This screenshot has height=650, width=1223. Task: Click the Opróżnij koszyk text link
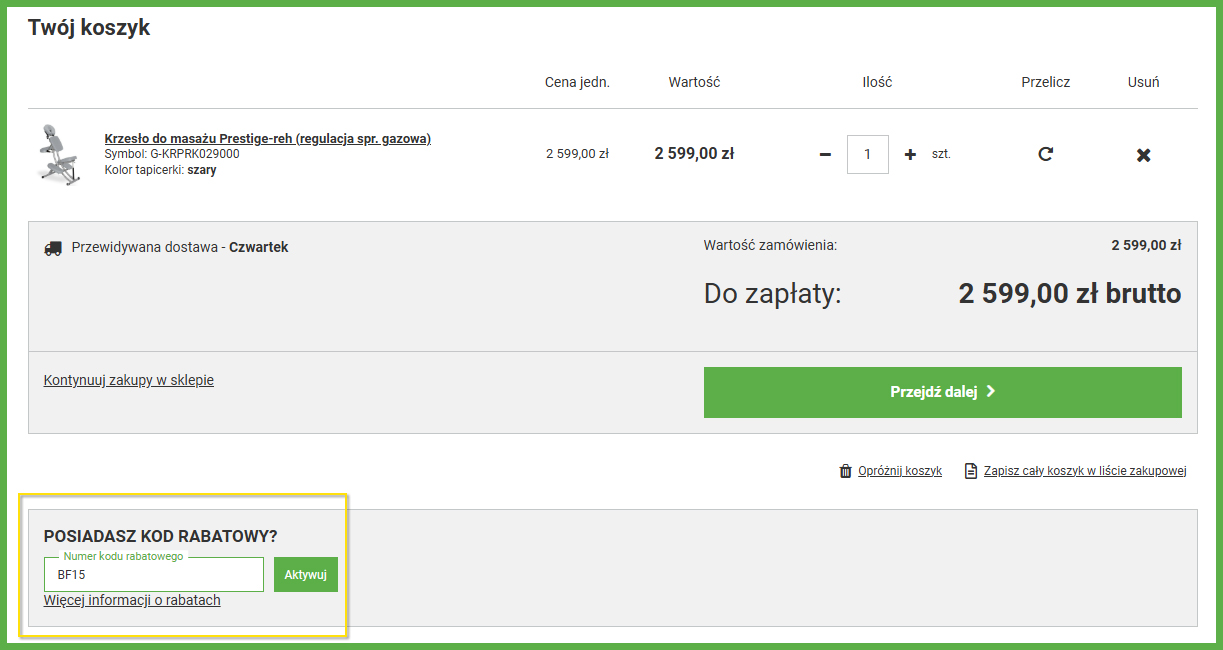899,471
